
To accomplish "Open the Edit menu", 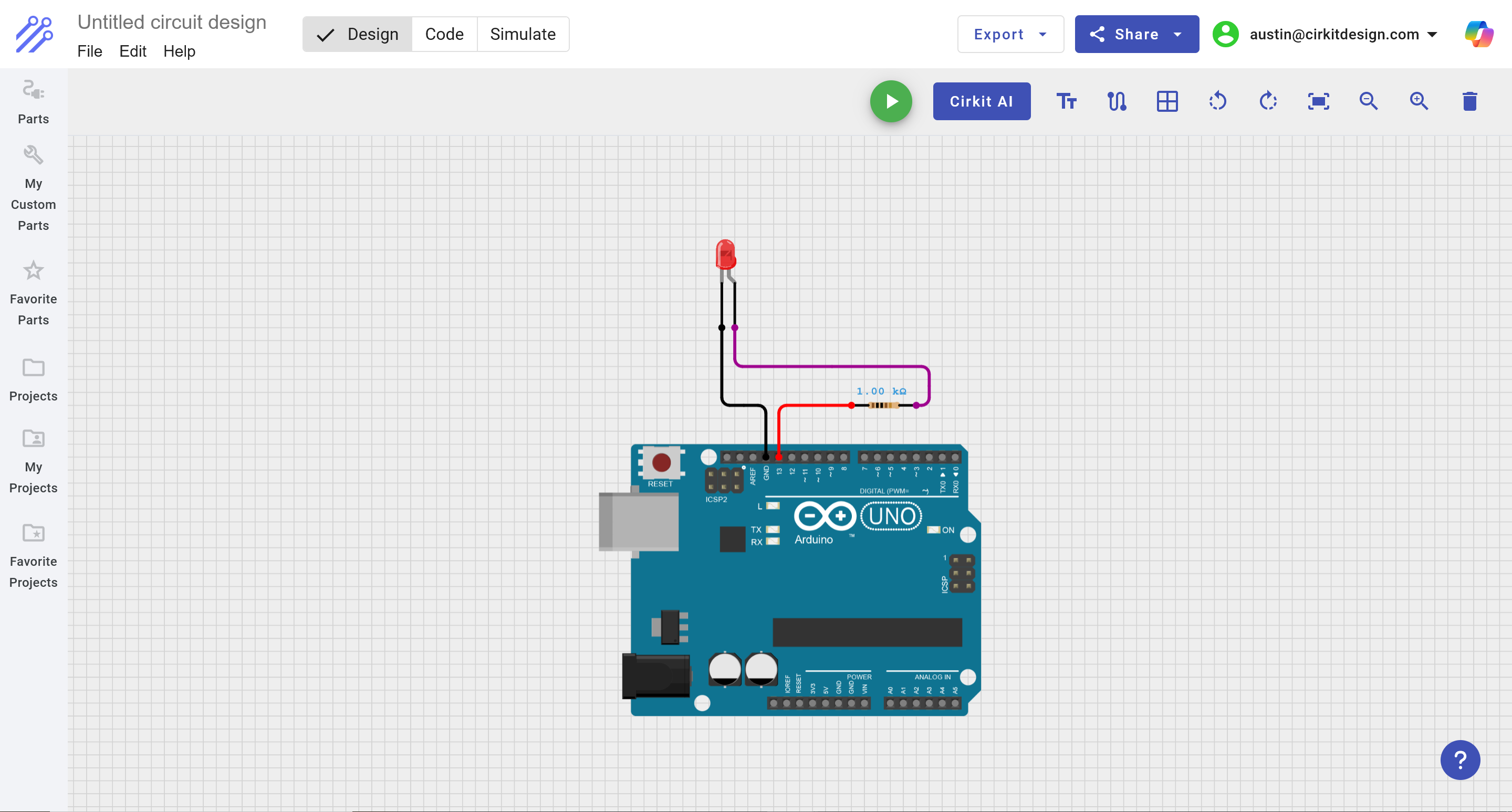I will click(133, 51).
